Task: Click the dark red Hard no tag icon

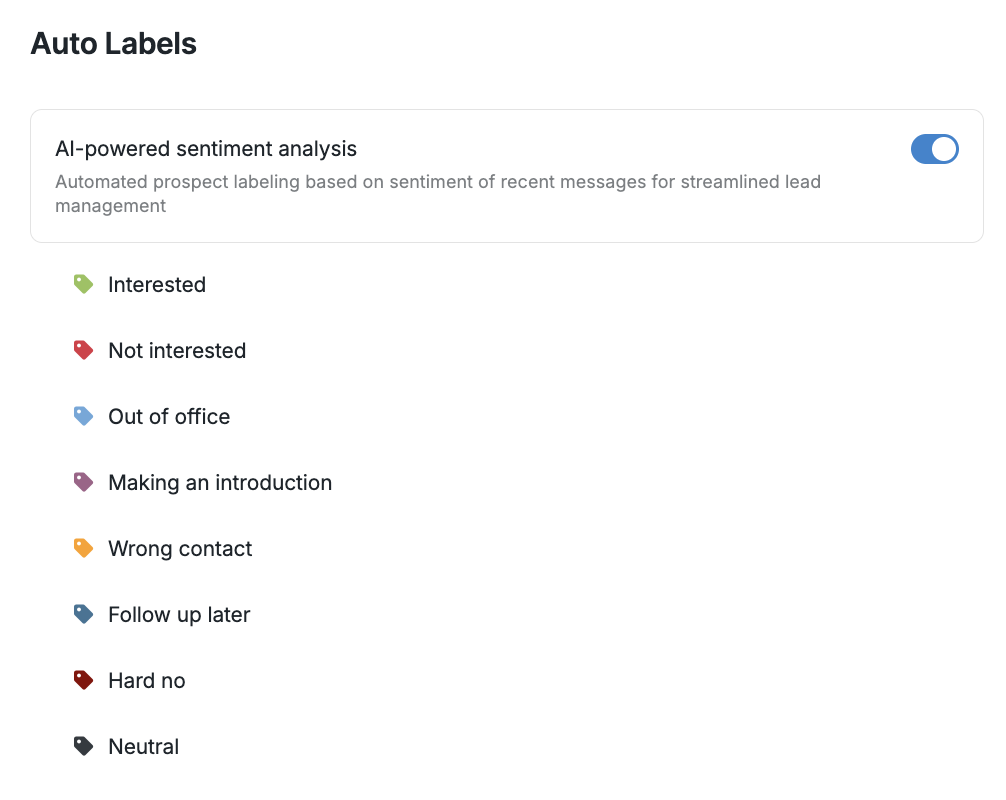Action: [84, 681]
